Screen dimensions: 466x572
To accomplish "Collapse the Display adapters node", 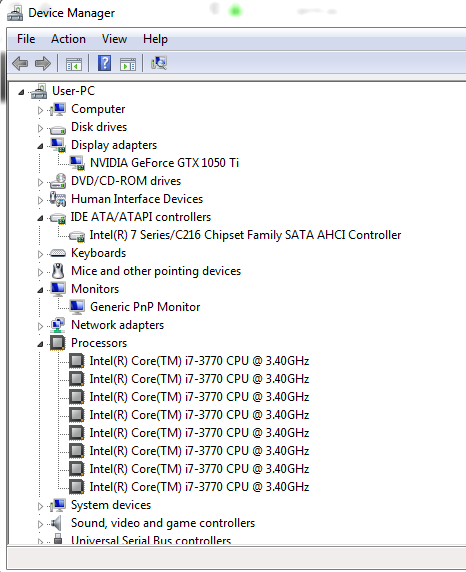I will click(x=40, y=146).
